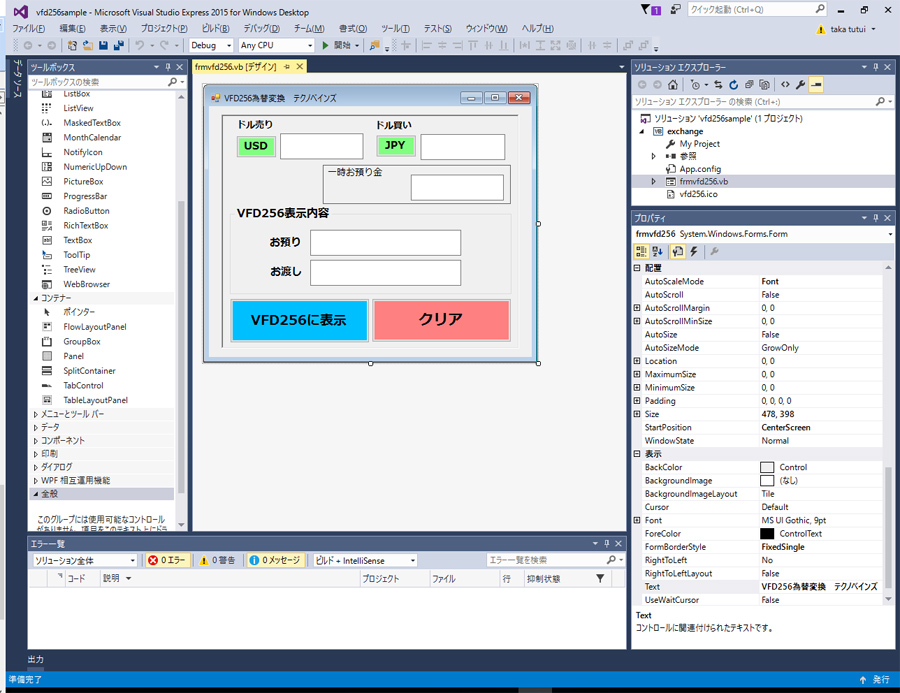Expand the Font property
The image size is (900, 693).
(637, 520)
